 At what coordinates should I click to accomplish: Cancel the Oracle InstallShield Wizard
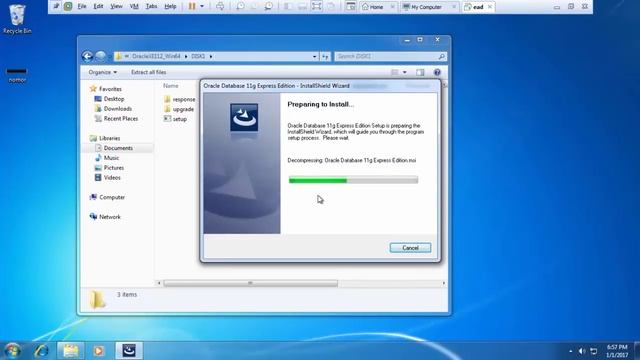click(410, 248)
